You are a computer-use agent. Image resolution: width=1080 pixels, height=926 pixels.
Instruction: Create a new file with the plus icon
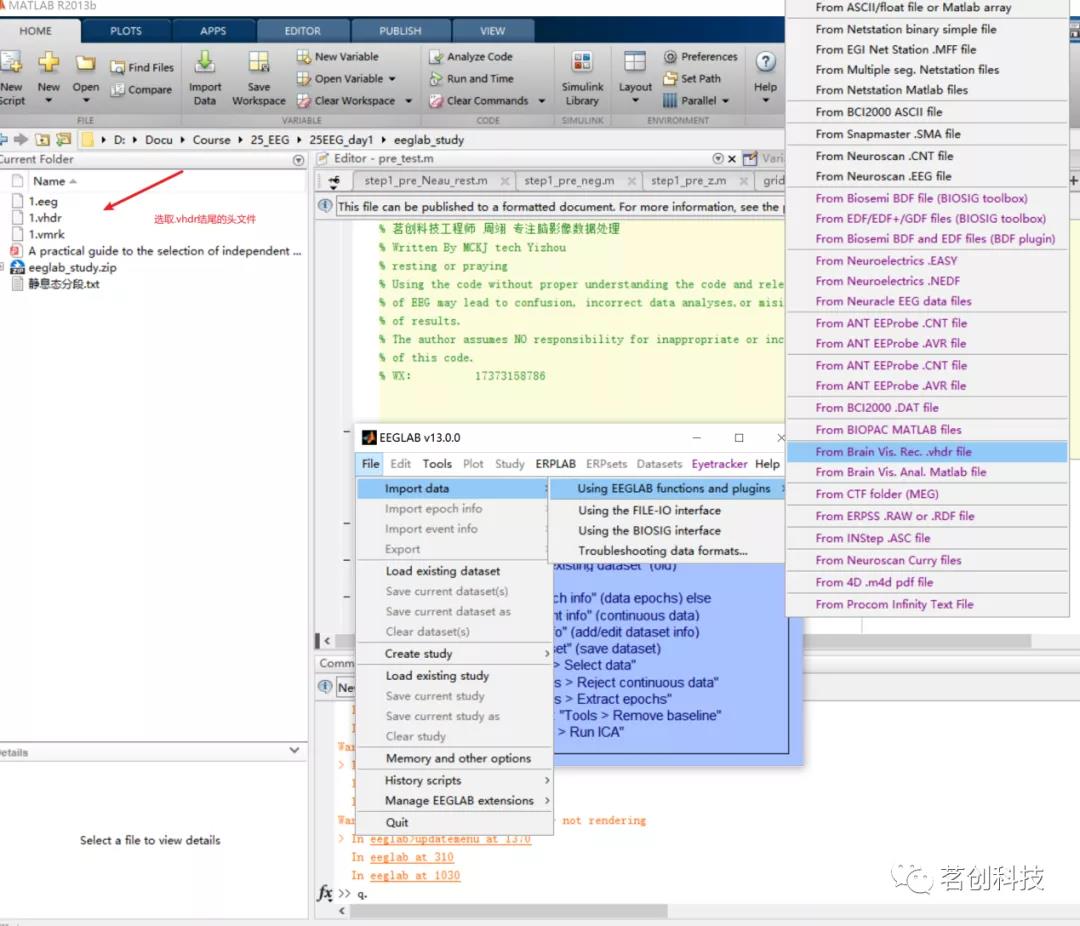point(48,62)
